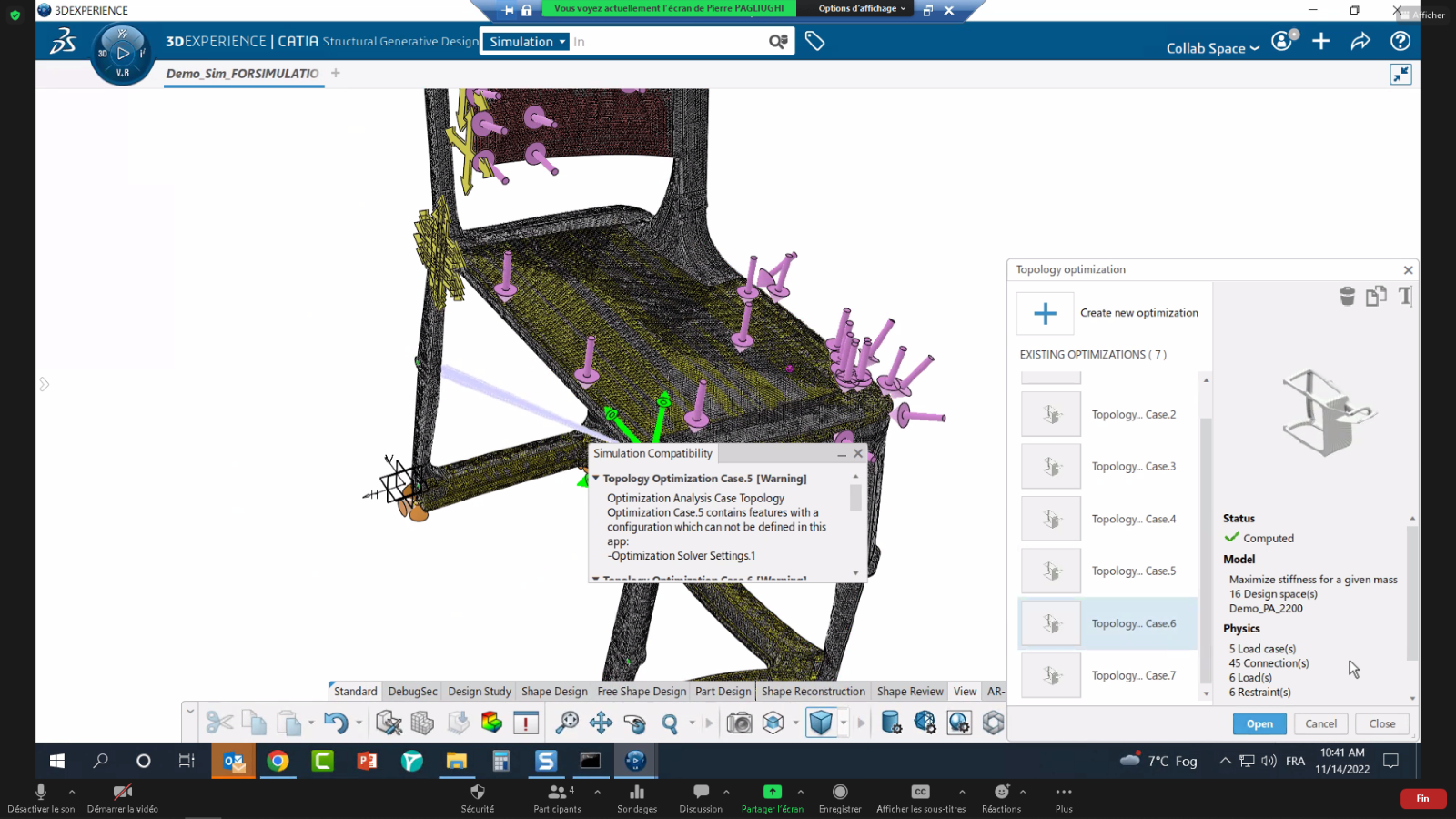Select Topology... Case.3 in list
This screenshot has height=819, width=1456.
1107,467
